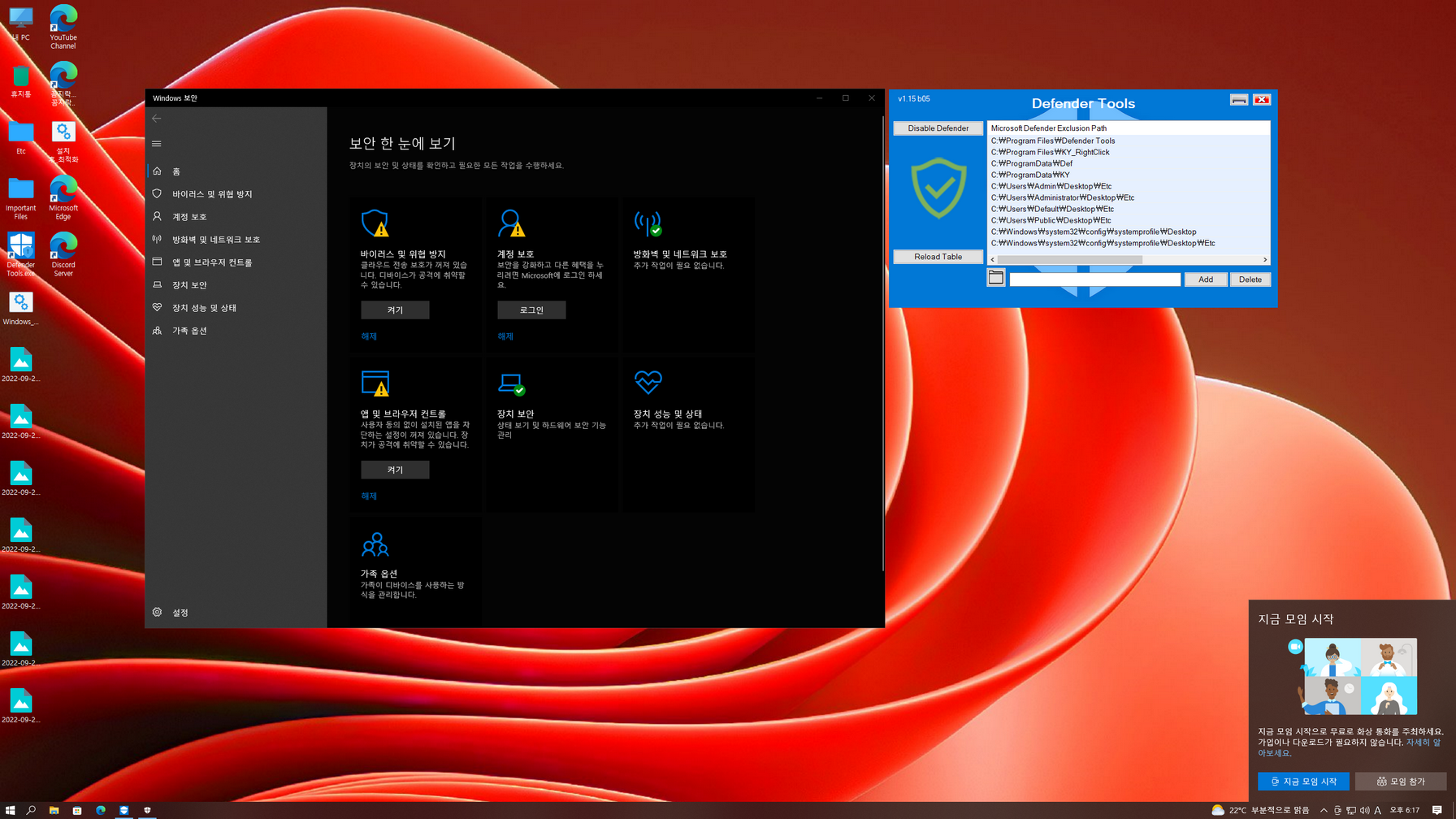
Task: Click the device health heart icon
Action: (648, 381)
